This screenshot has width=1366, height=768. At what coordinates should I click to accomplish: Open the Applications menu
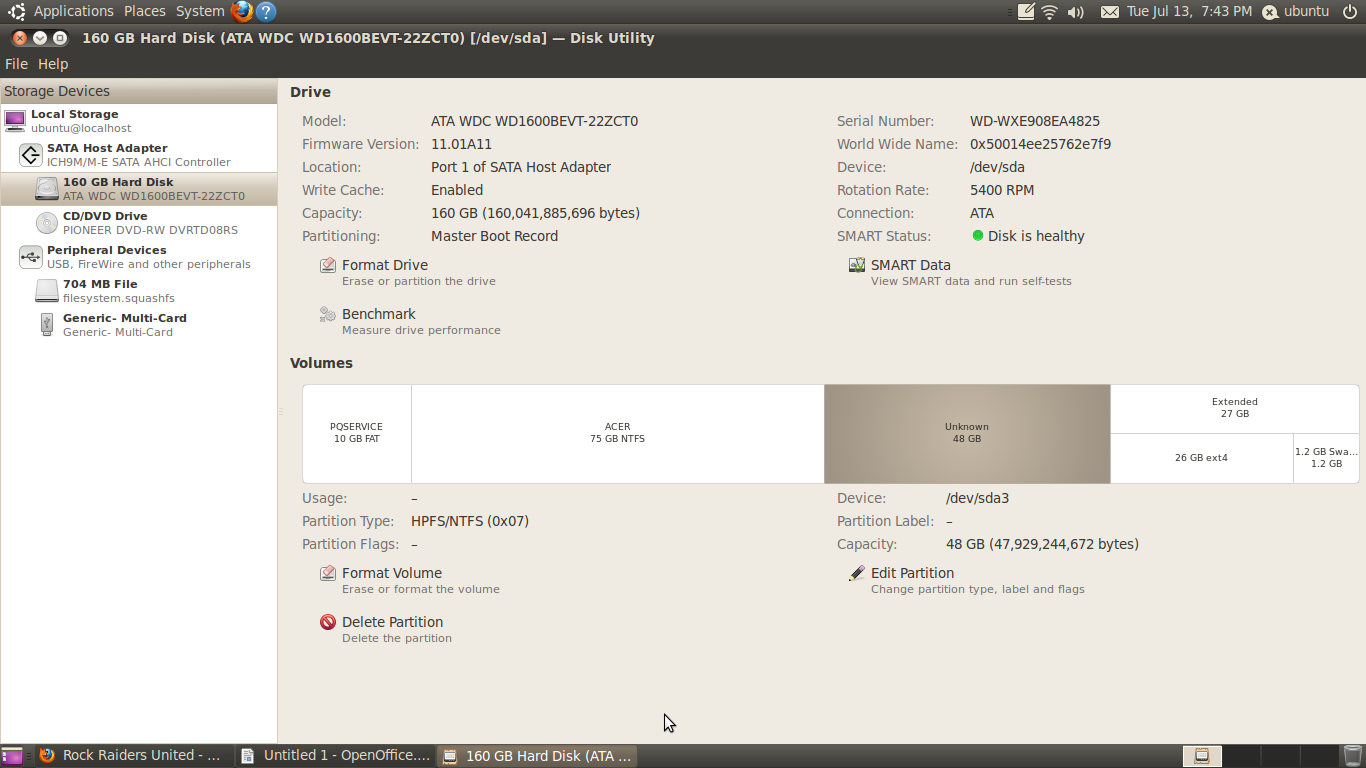(74, 12)
